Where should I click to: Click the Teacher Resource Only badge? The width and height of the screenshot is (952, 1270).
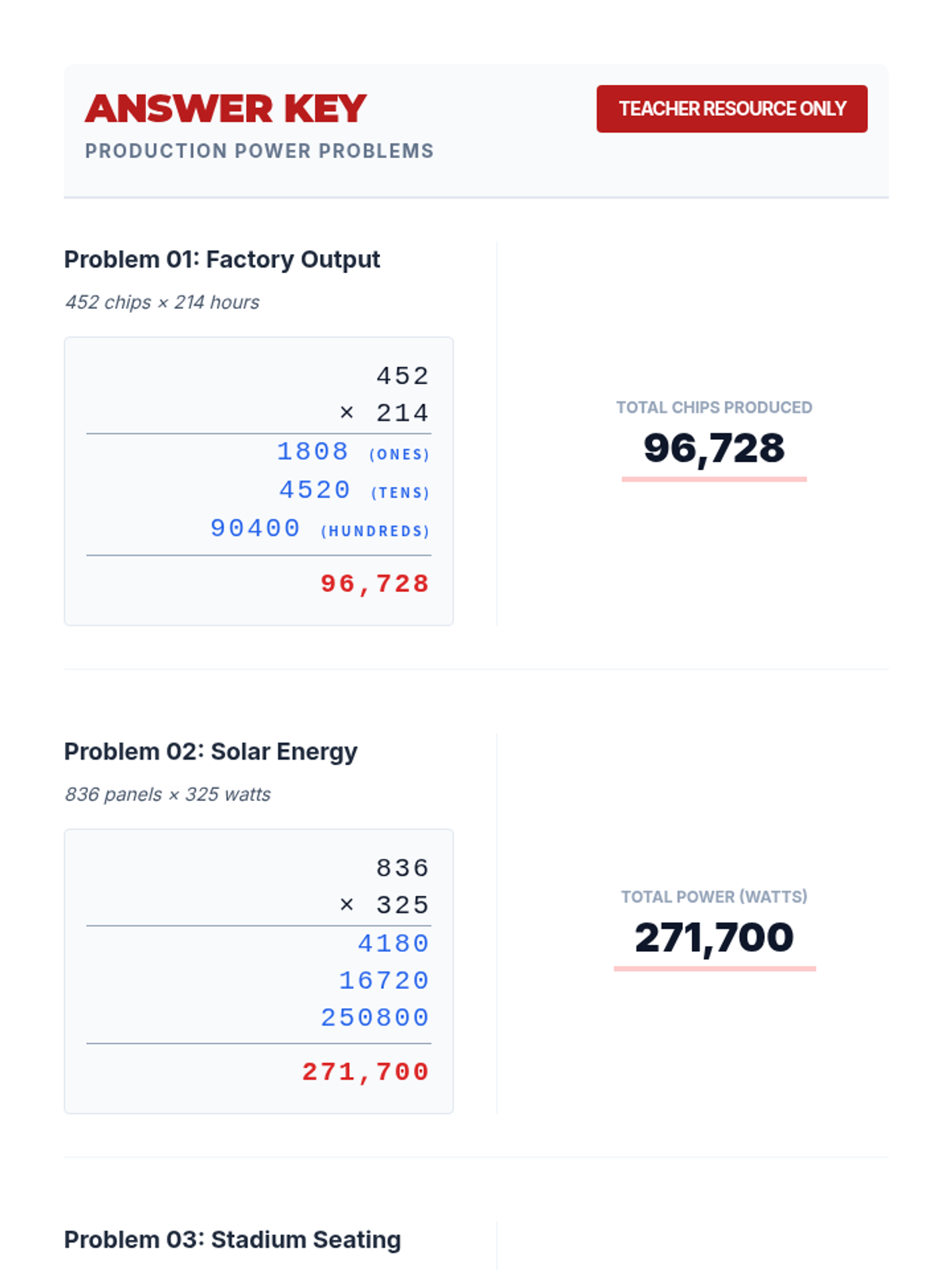pyautogui.click(x=731, y=109)
